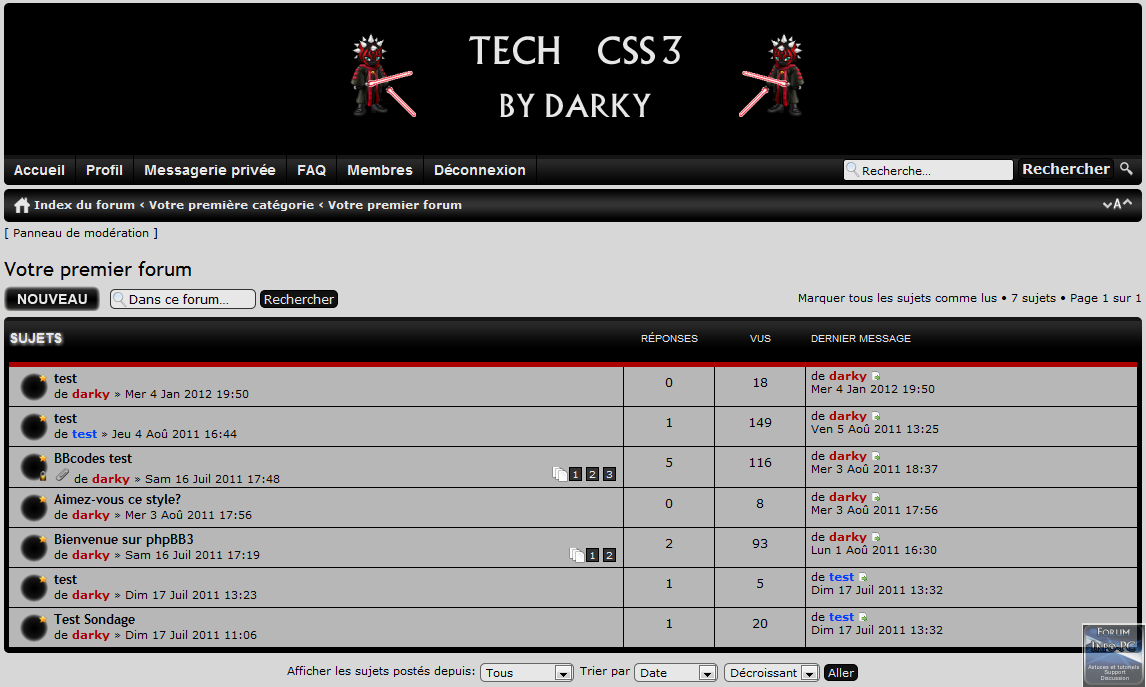The width and height of the screenshot is (1146, 687).
Task: Click the Forum Info-PC badge image
Action: pyautogui.click(x=1113, y=654)
